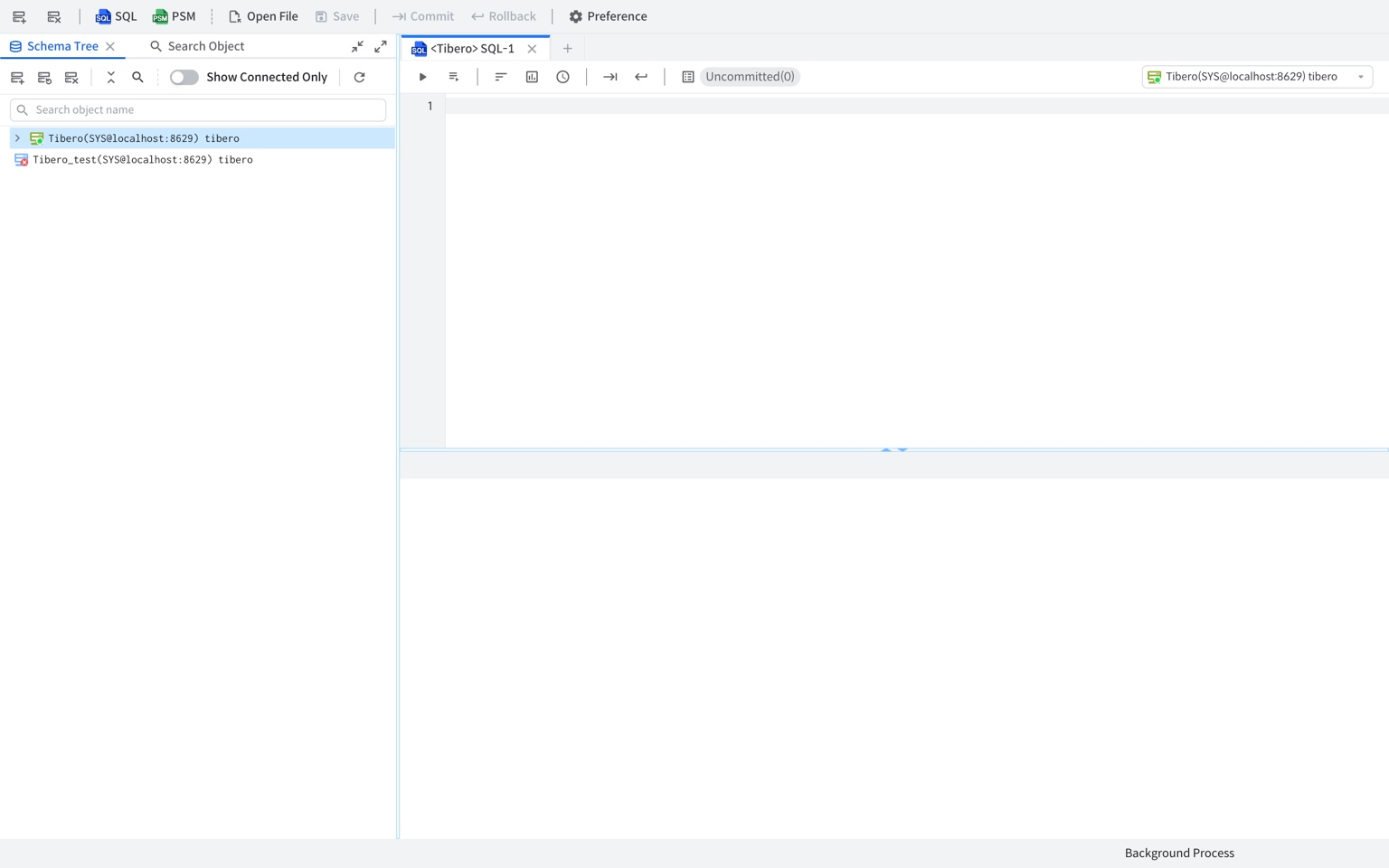Minimize the schema panel with shrink arrows
Viewport: 1389px width, 868px height.
pyautogui.click(x=357, y=46)
